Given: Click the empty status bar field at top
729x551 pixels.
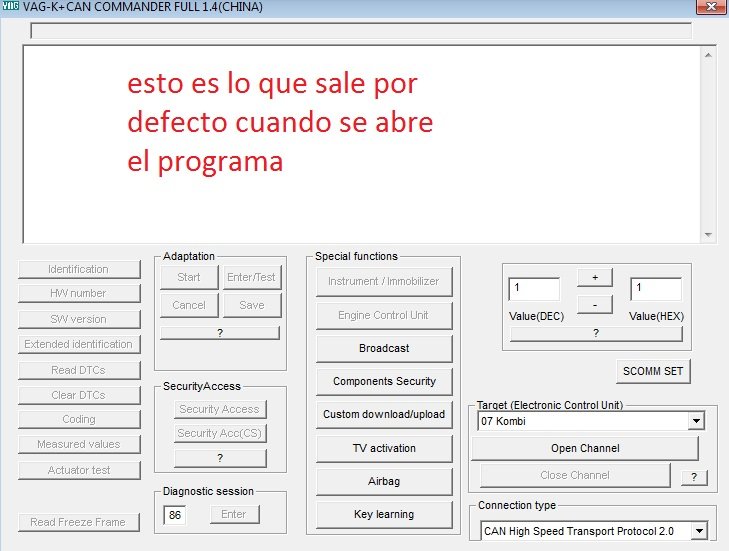Looking at the screenshot, I should tap(361, 30).
